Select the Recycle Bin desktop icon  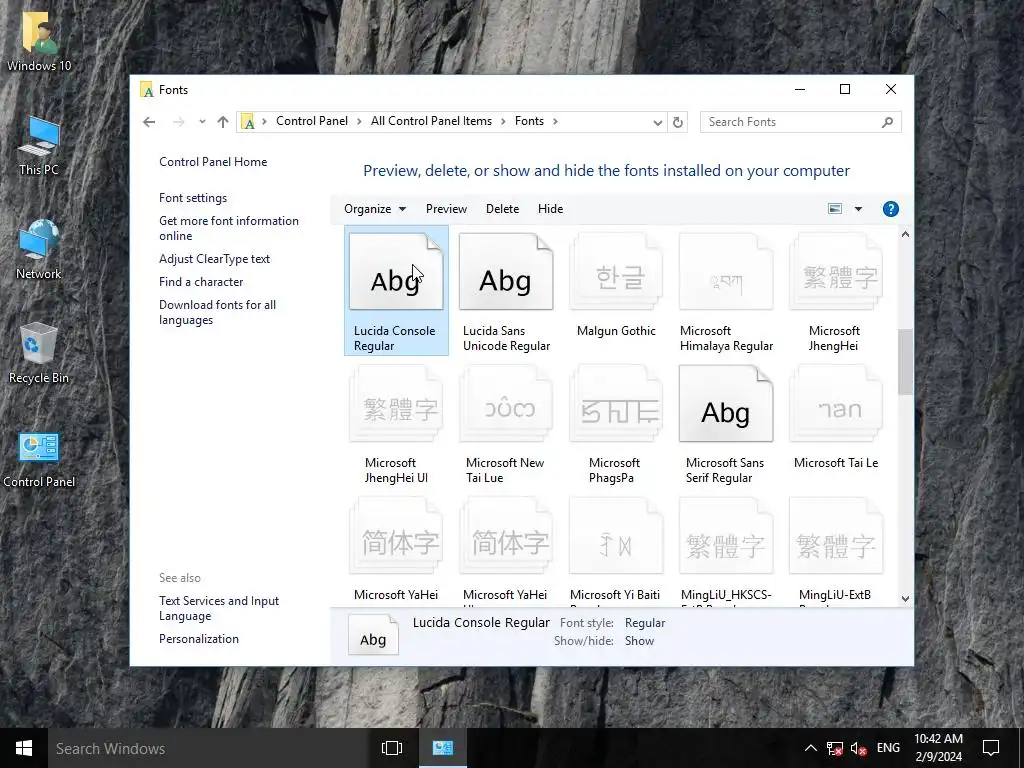(x=39, y=353)
